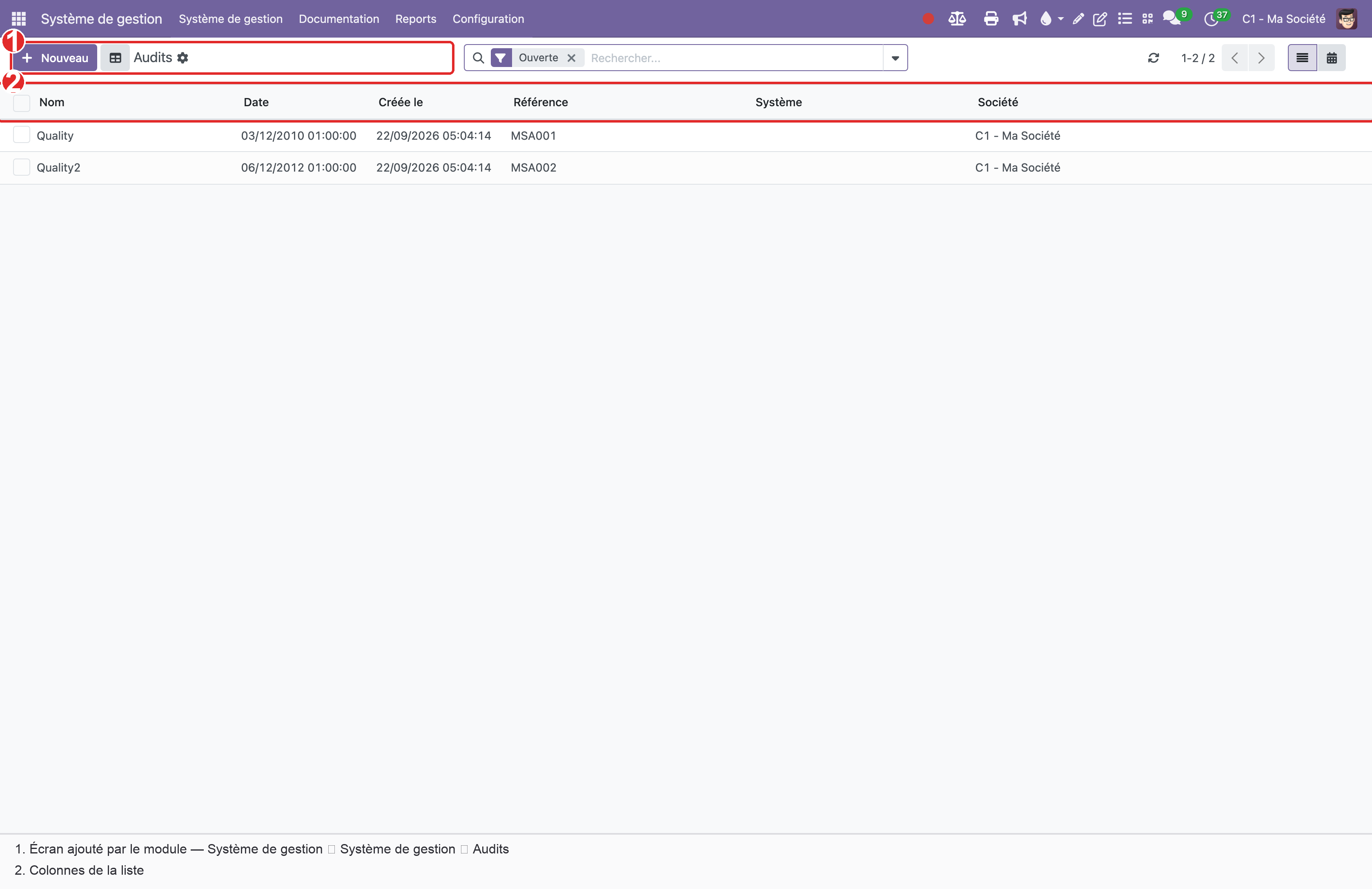Click C1 - Ma Société company switcher
Screen dimensions: 1372x889
pyautogui.click(x=1284, y=19)
